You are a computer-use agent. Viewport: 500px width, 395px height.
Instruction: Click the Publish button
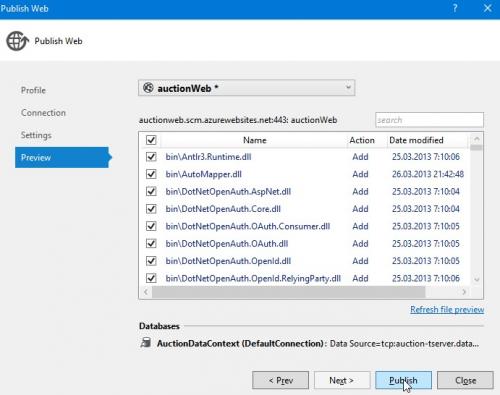click(x=403, y=380)
